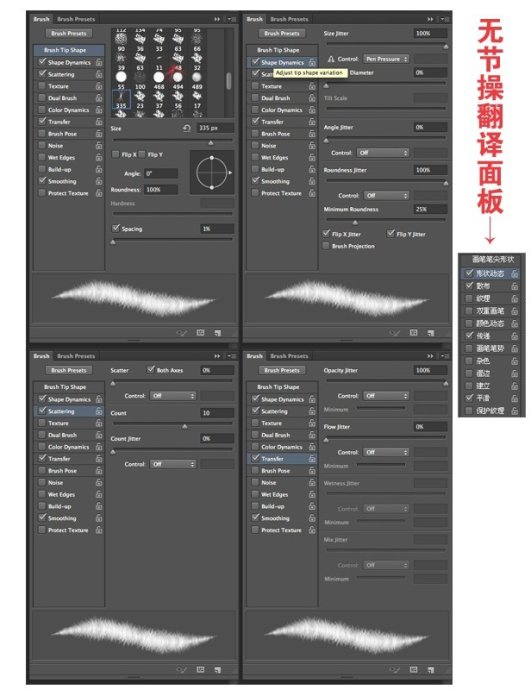This screenshot has height=690, width=531.
Task: Switch to Brush Presets tab in Shape Dynamics panel
Action: pos(289,19)
